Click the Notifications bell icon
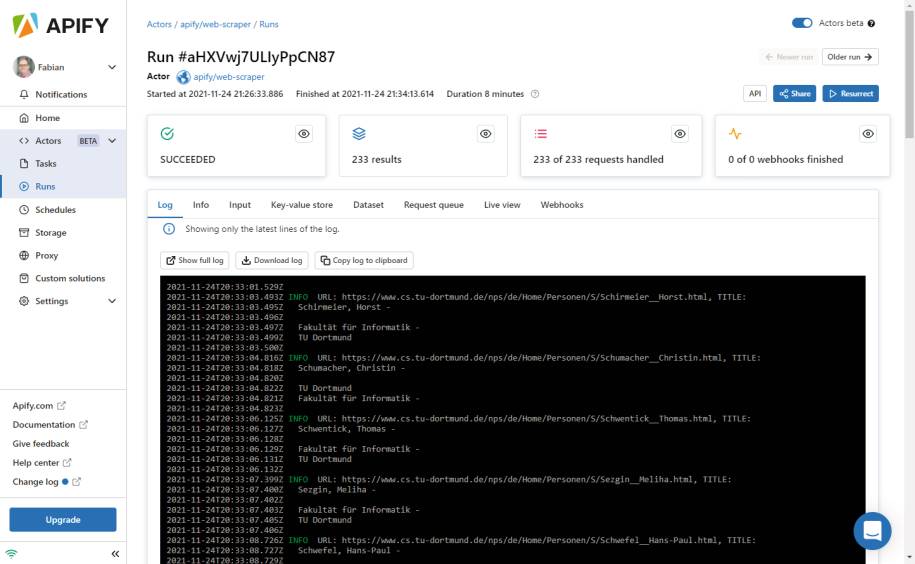Screen dimensions: 915x564 (x=24, y=94)
